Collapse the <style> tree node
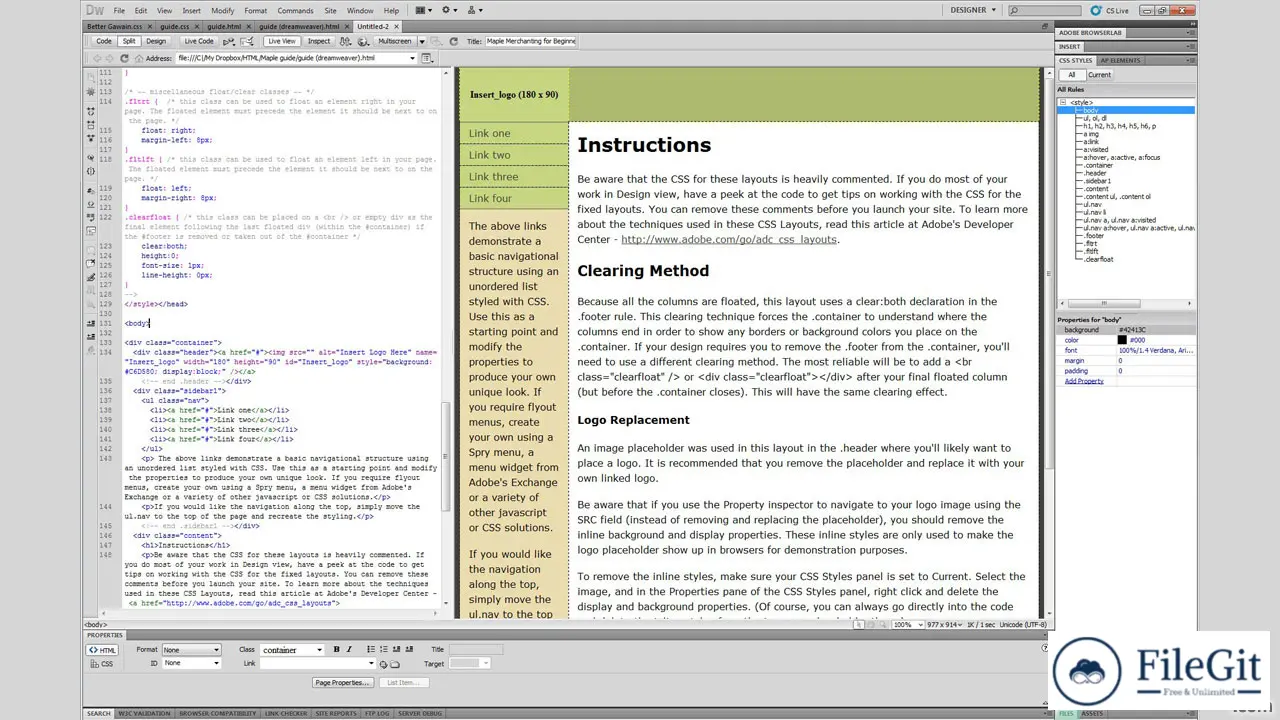Image resolution: width=1280 pixels, height=720 pixels. coord(1063,102)
